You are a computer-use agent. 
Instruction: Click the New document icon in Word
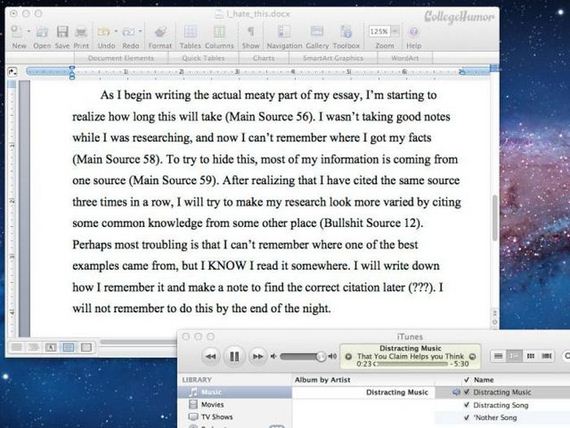(16, 31)
